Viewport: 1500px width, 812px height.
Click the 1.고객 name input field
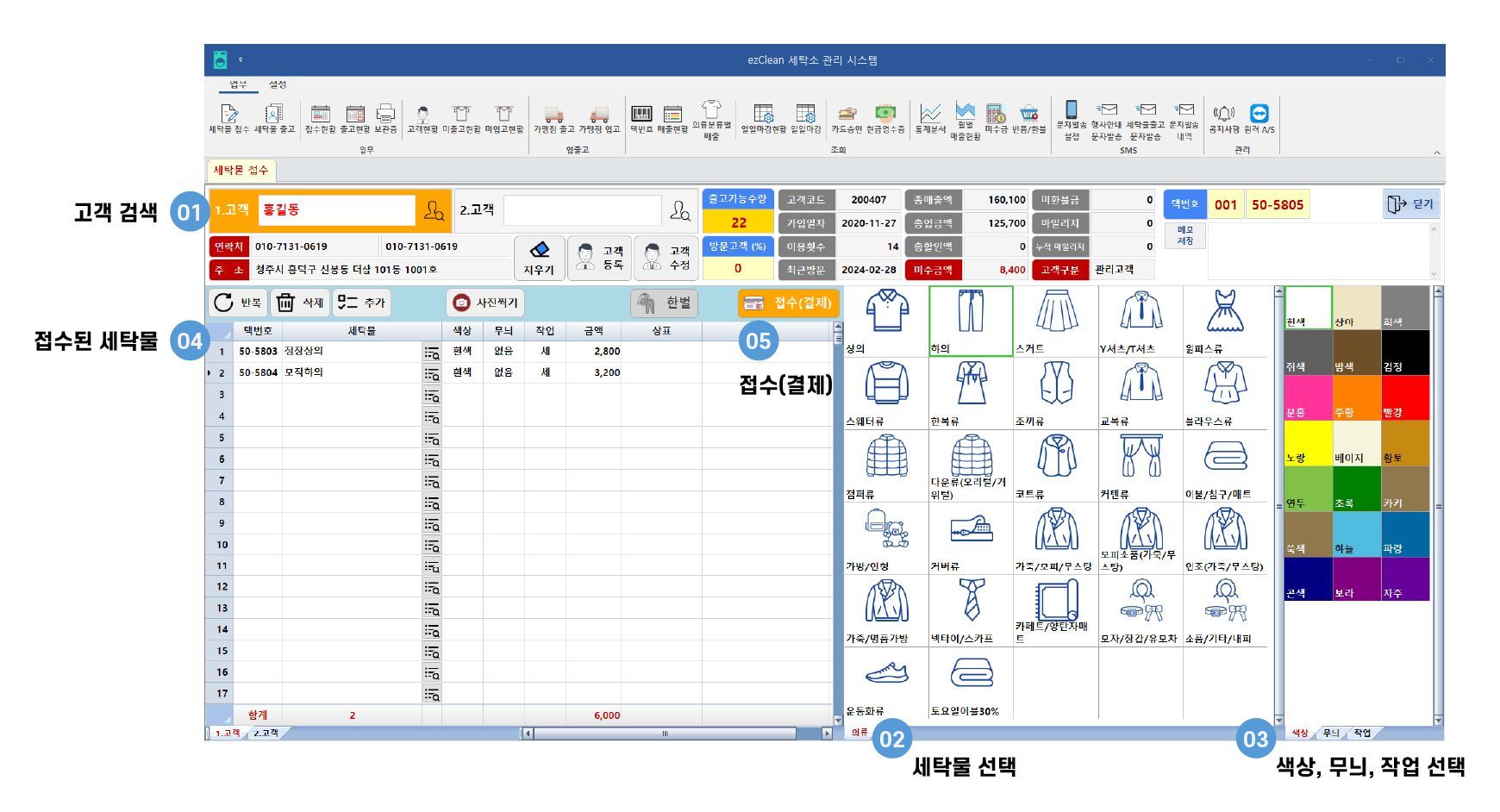click(336, 210)
